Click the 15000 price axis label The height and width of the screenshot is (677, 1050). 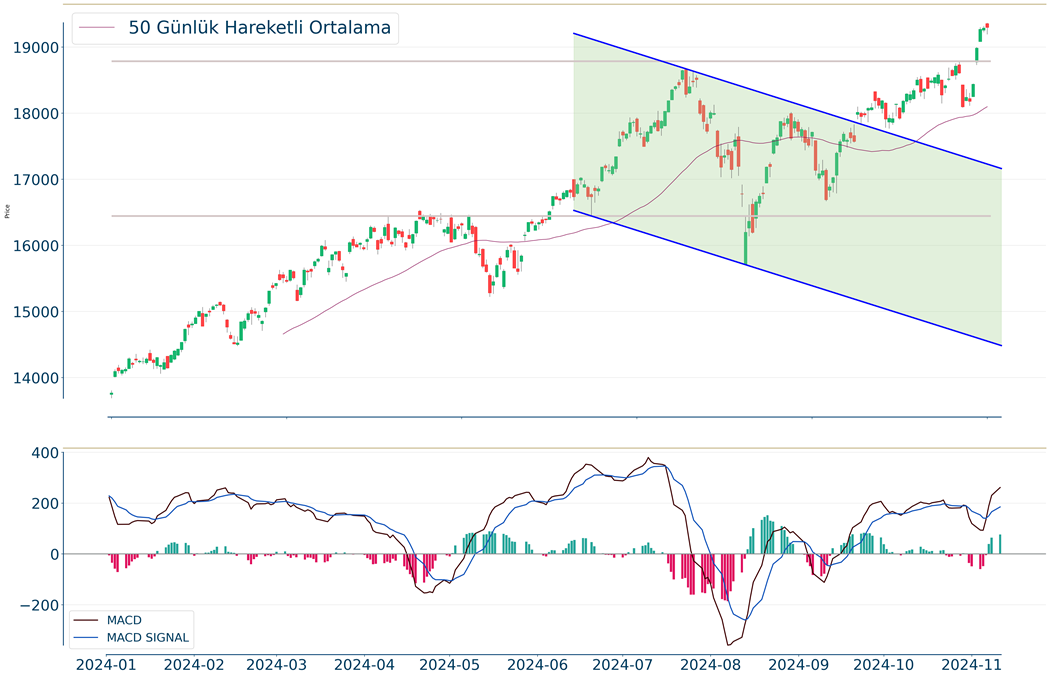pos(36,312)
